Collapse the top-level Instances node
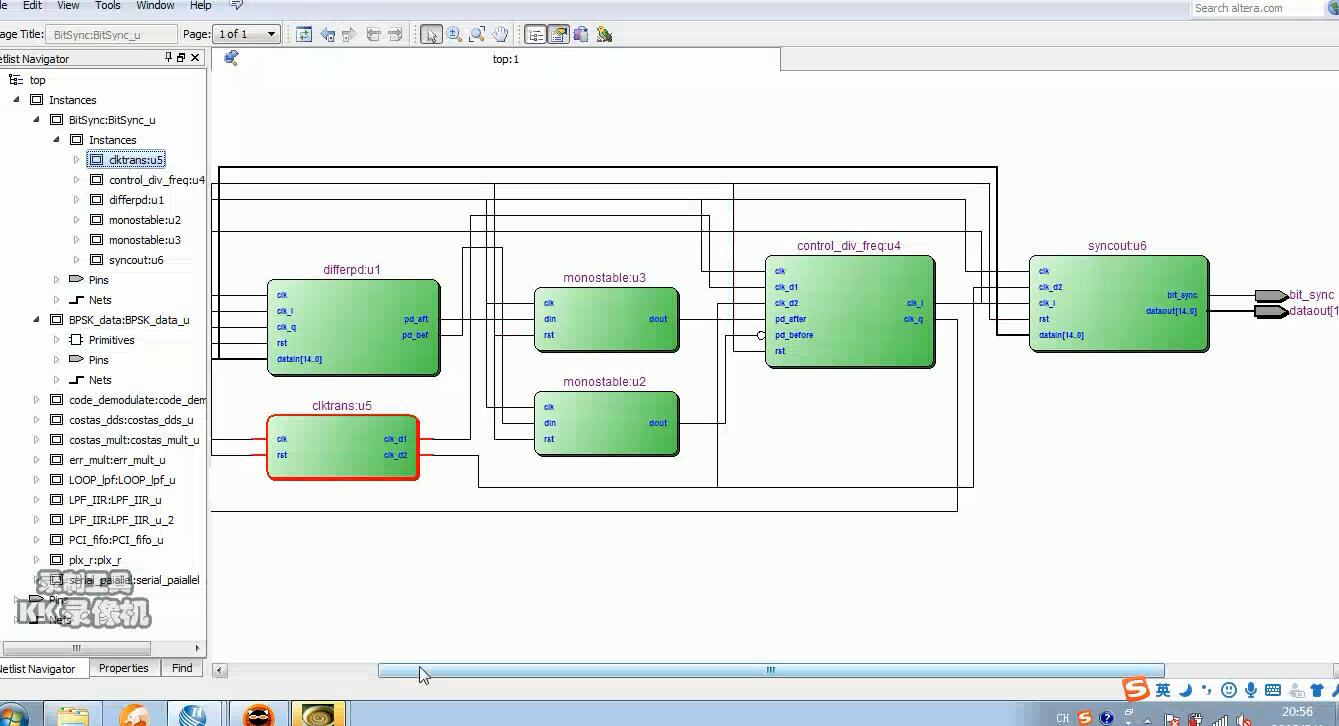1339x726 pixels. [17, 100]
